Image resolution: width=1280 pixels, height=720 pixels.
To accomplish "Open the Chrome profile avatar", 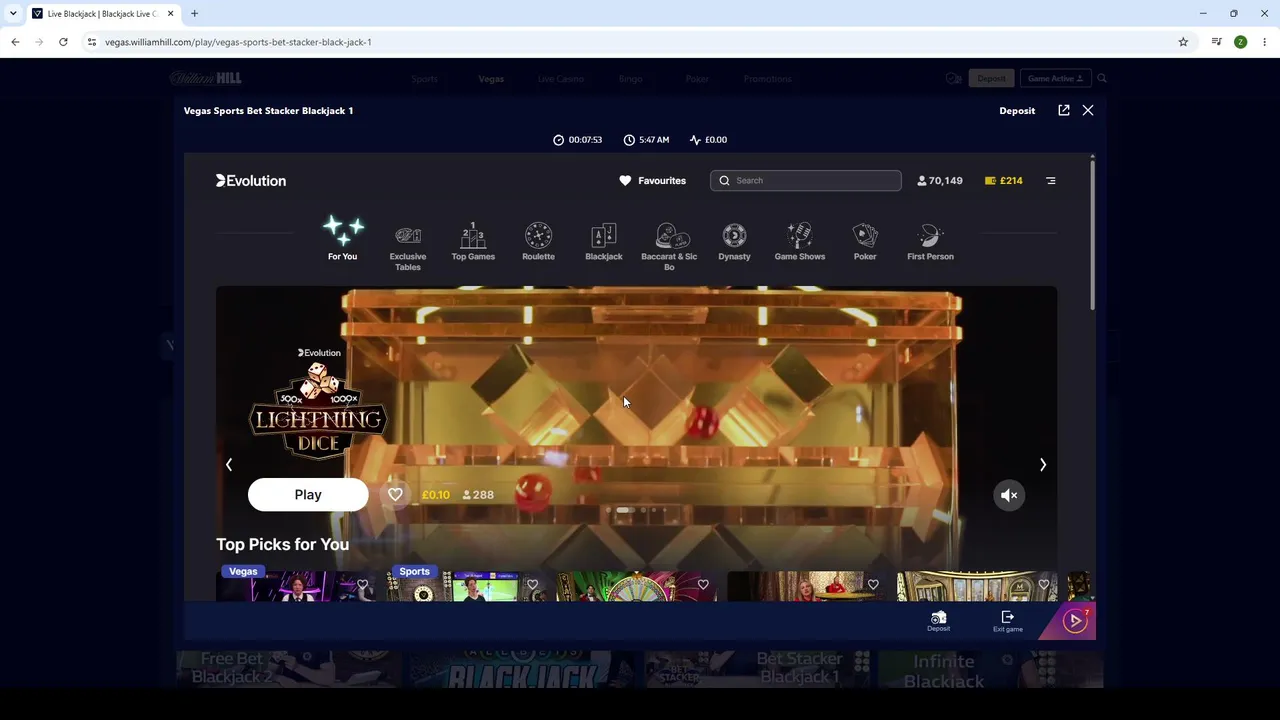I will (1240, 42).
